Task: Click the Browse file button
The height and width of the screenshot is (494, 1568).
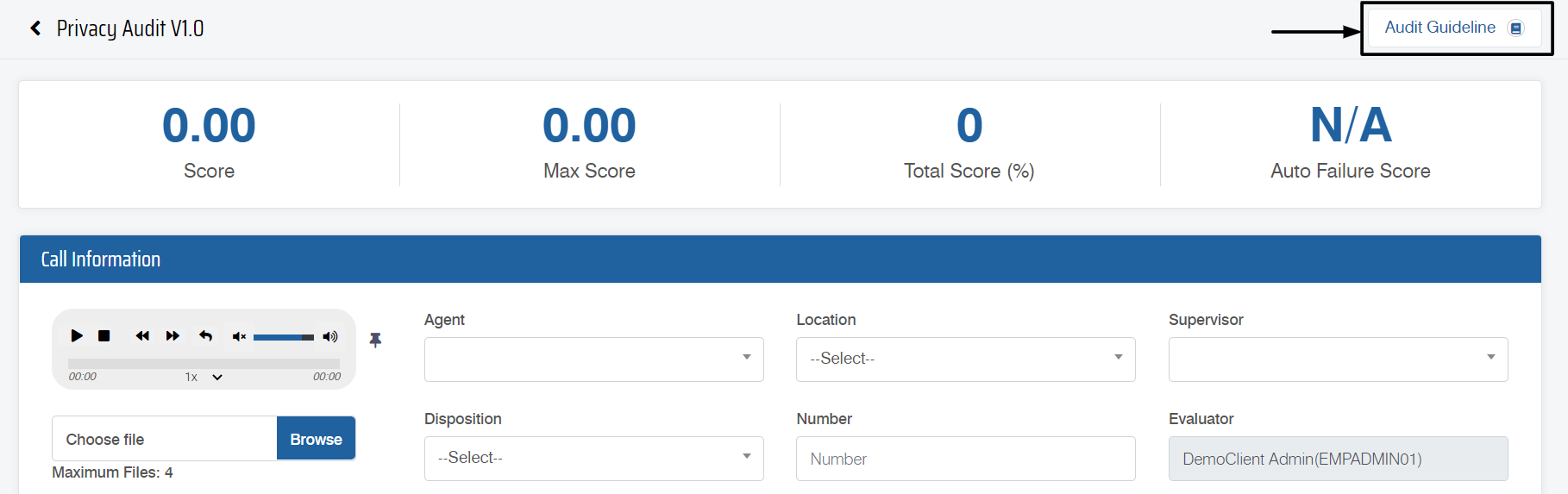Action: pyautogui.click(x=316, y=439)
